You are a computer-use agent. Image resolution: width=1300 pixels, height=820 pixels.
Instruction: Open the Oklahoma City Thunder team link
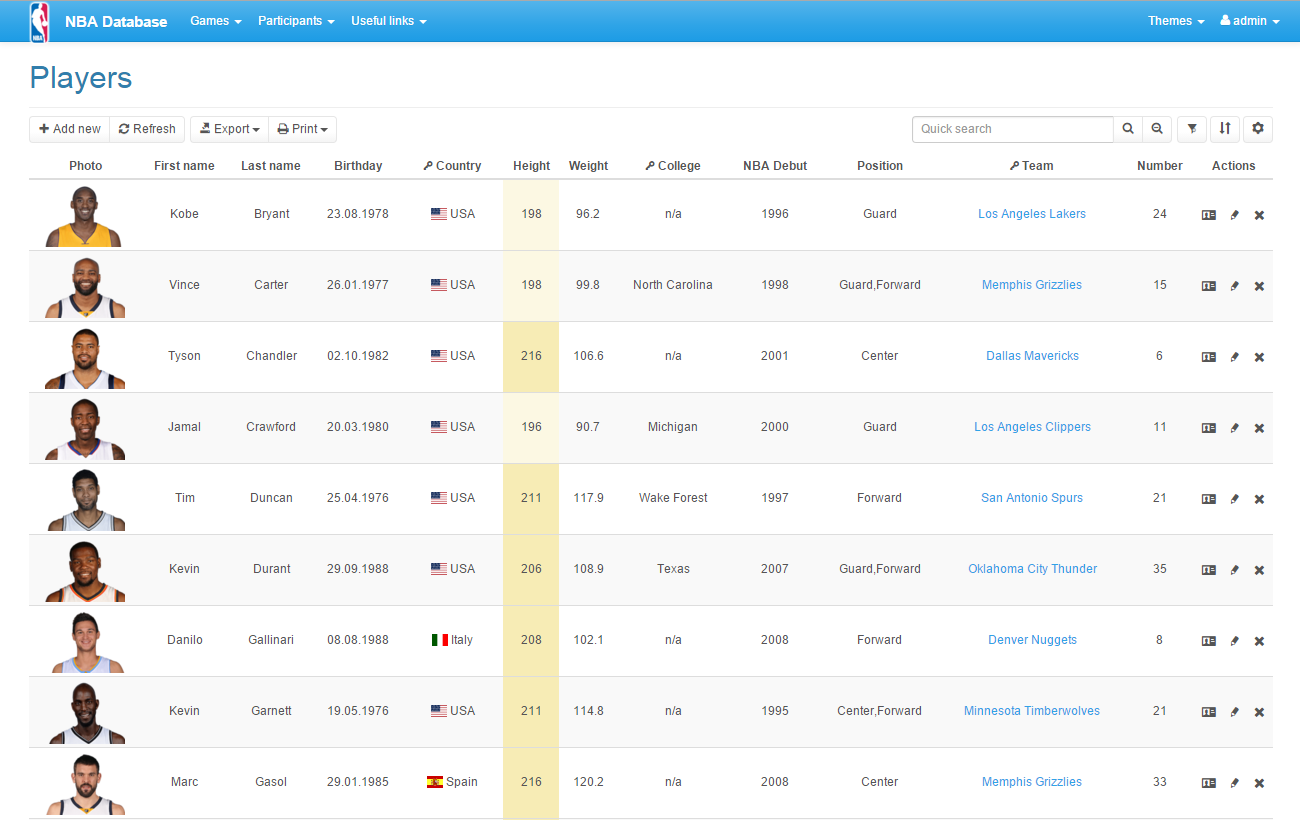1032,569
